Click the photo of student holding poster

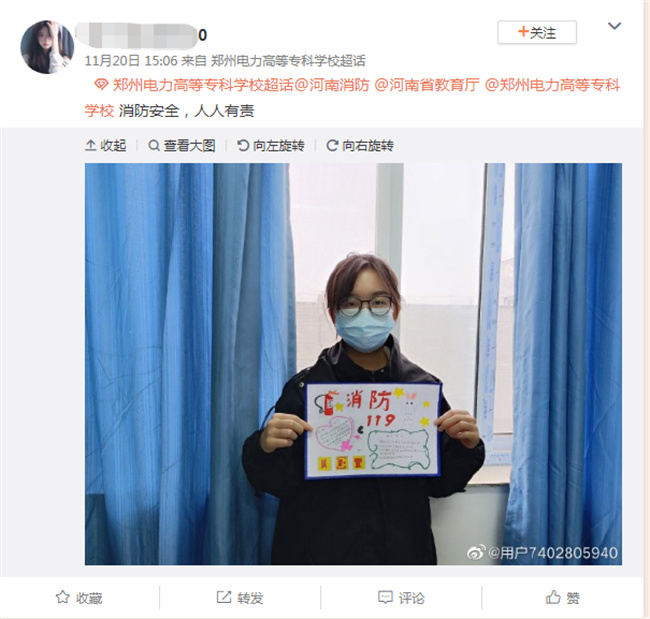click(353, 364)
